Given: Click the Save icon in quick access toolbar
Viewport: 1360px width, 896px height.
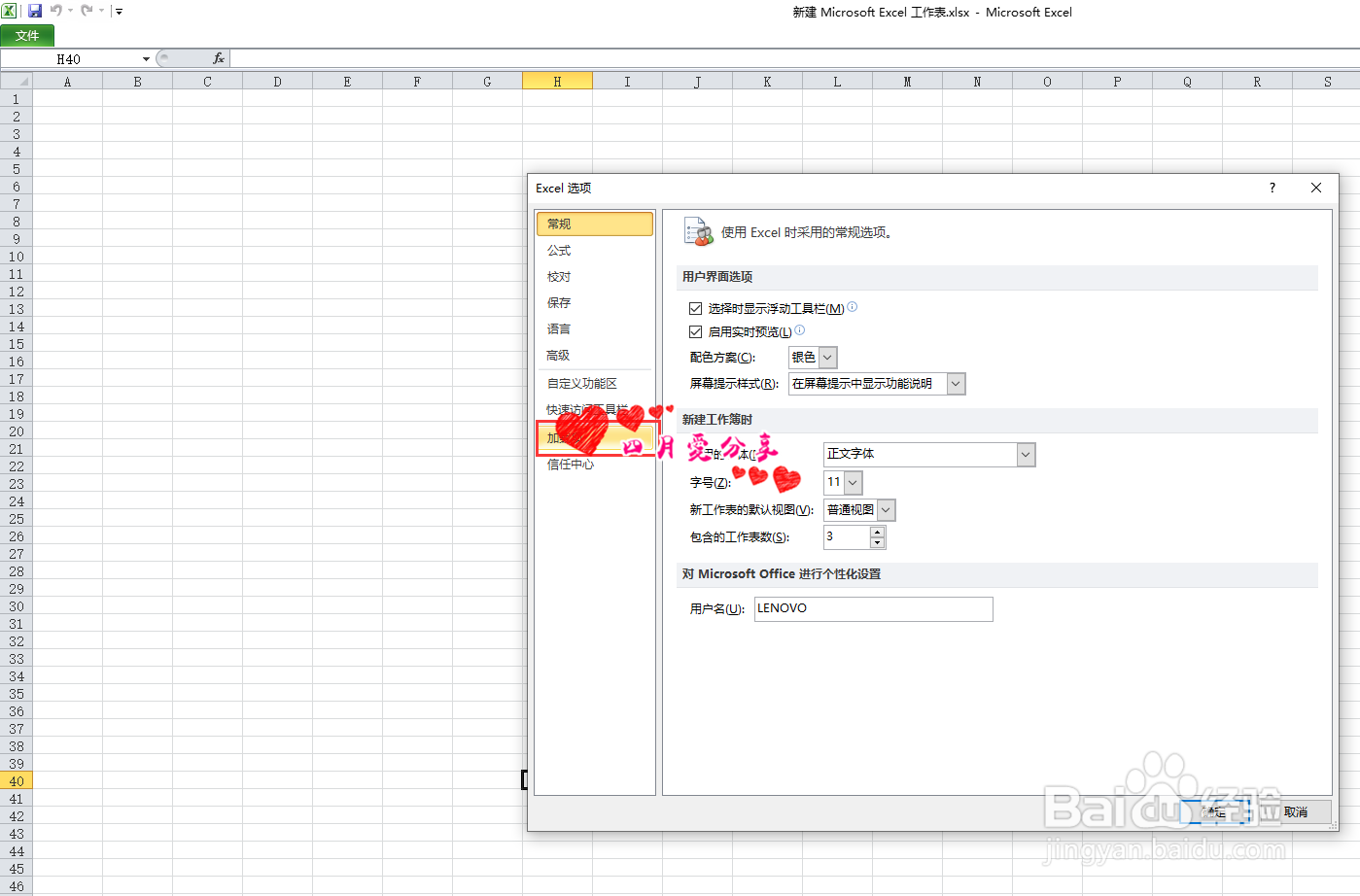Looking at the screenshot, I should [35, 11].
